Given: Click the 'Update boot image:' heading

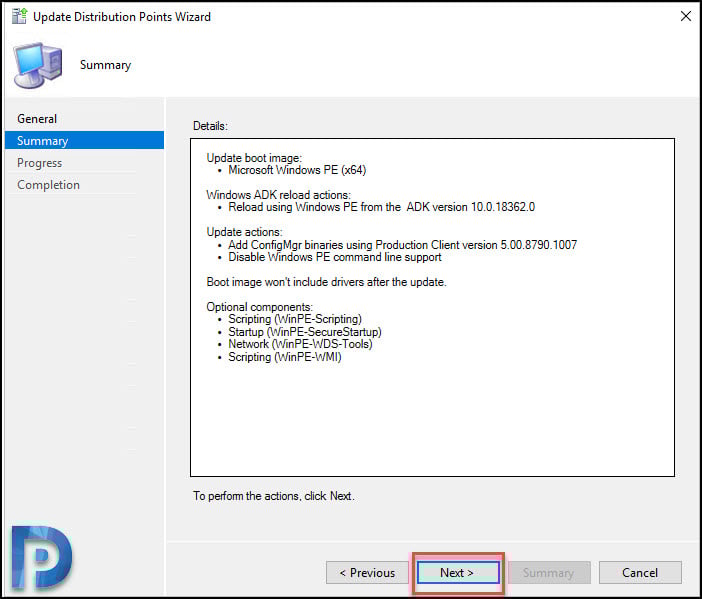Looking at the screenshot, I should (254, 158).
